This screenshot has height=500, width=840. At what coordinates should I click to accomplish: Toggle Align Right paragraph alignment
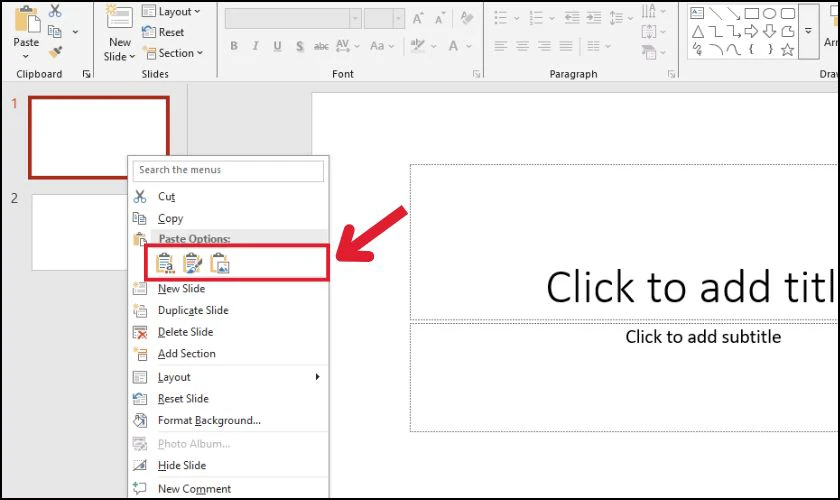coord(544,46)
